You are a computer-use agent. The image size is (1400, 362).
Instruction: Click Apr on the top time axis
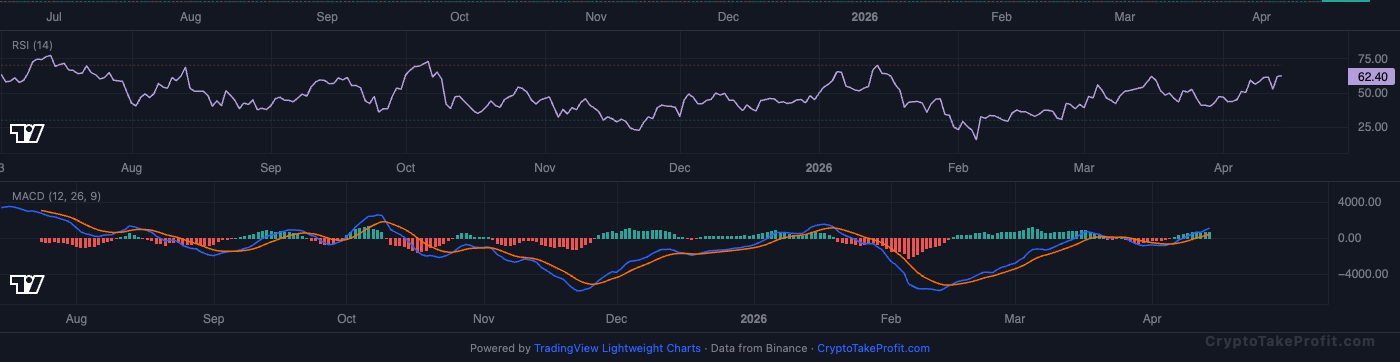point(1261,17)
